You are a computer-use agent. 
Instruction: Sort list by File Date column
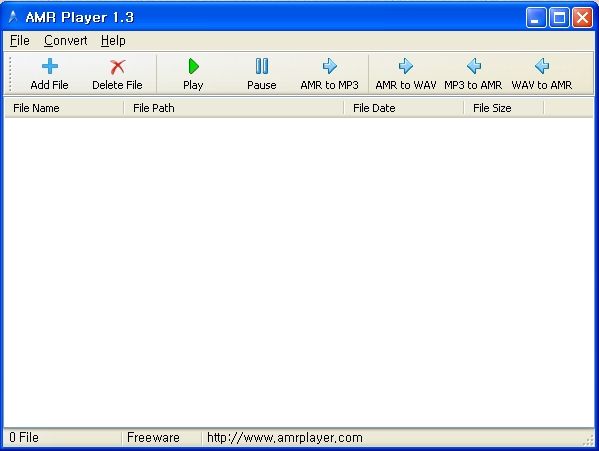tap(403, 108)
